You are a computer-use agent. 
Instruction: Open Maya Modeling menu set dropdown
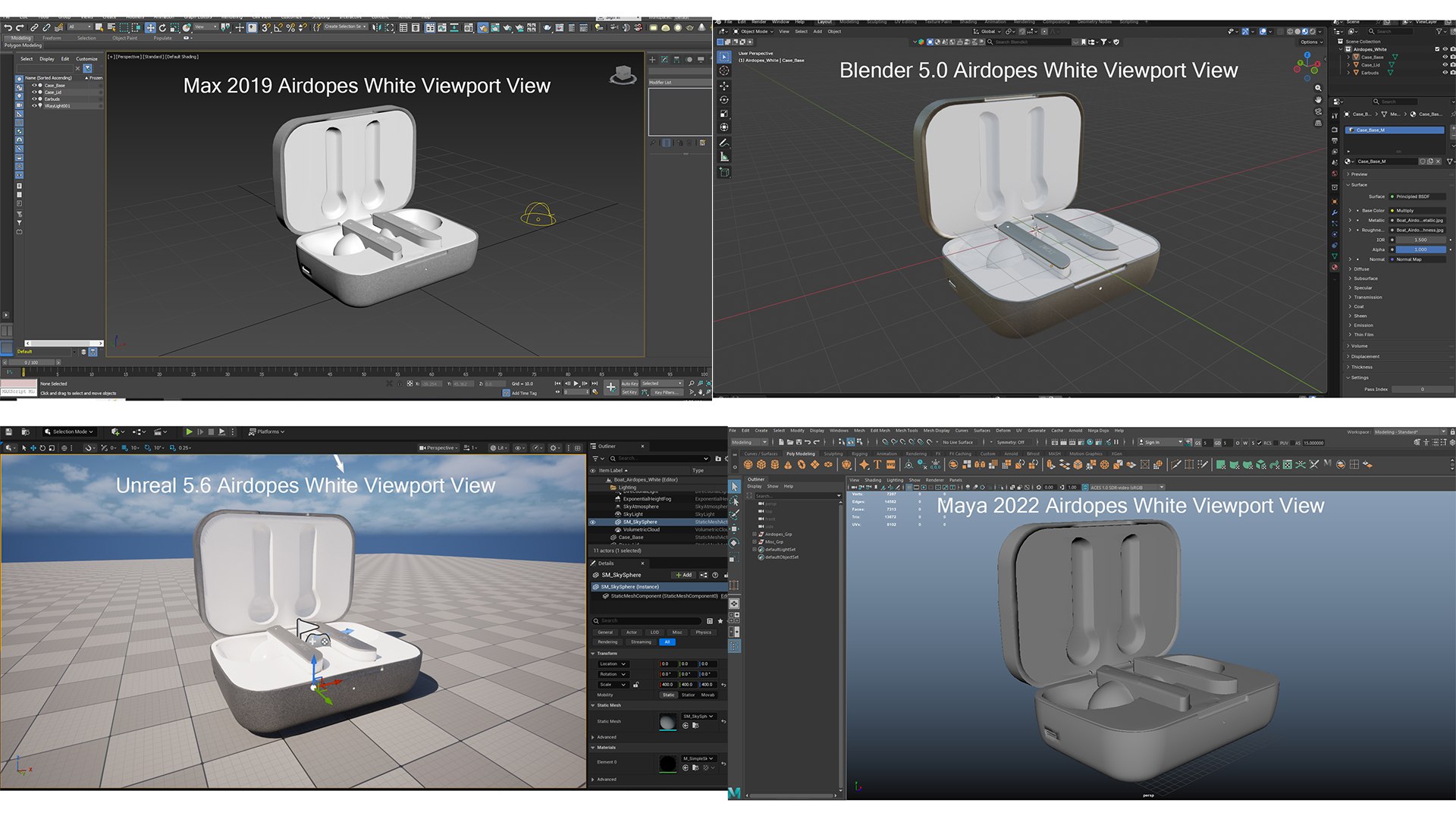[749, 442]
